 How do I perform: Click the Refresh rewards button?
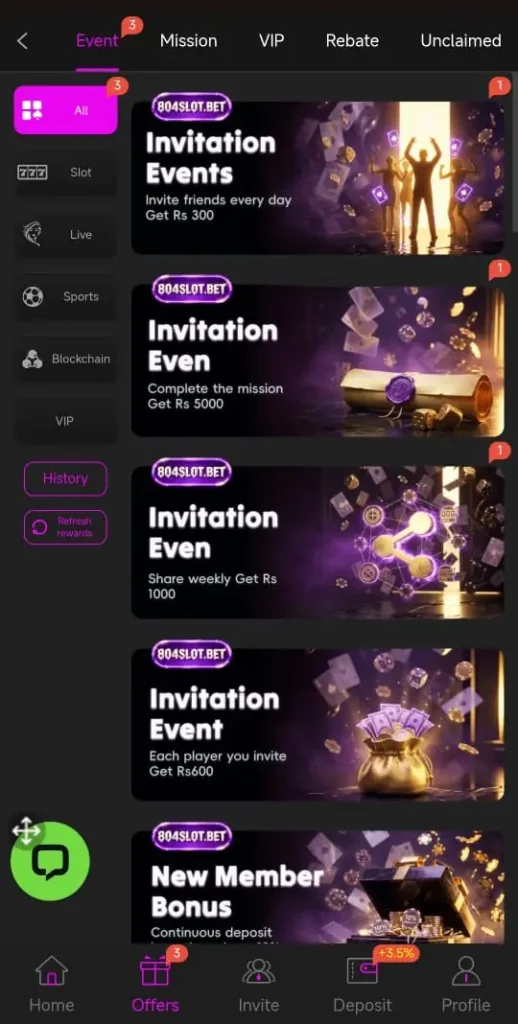(x=65, y=527)
